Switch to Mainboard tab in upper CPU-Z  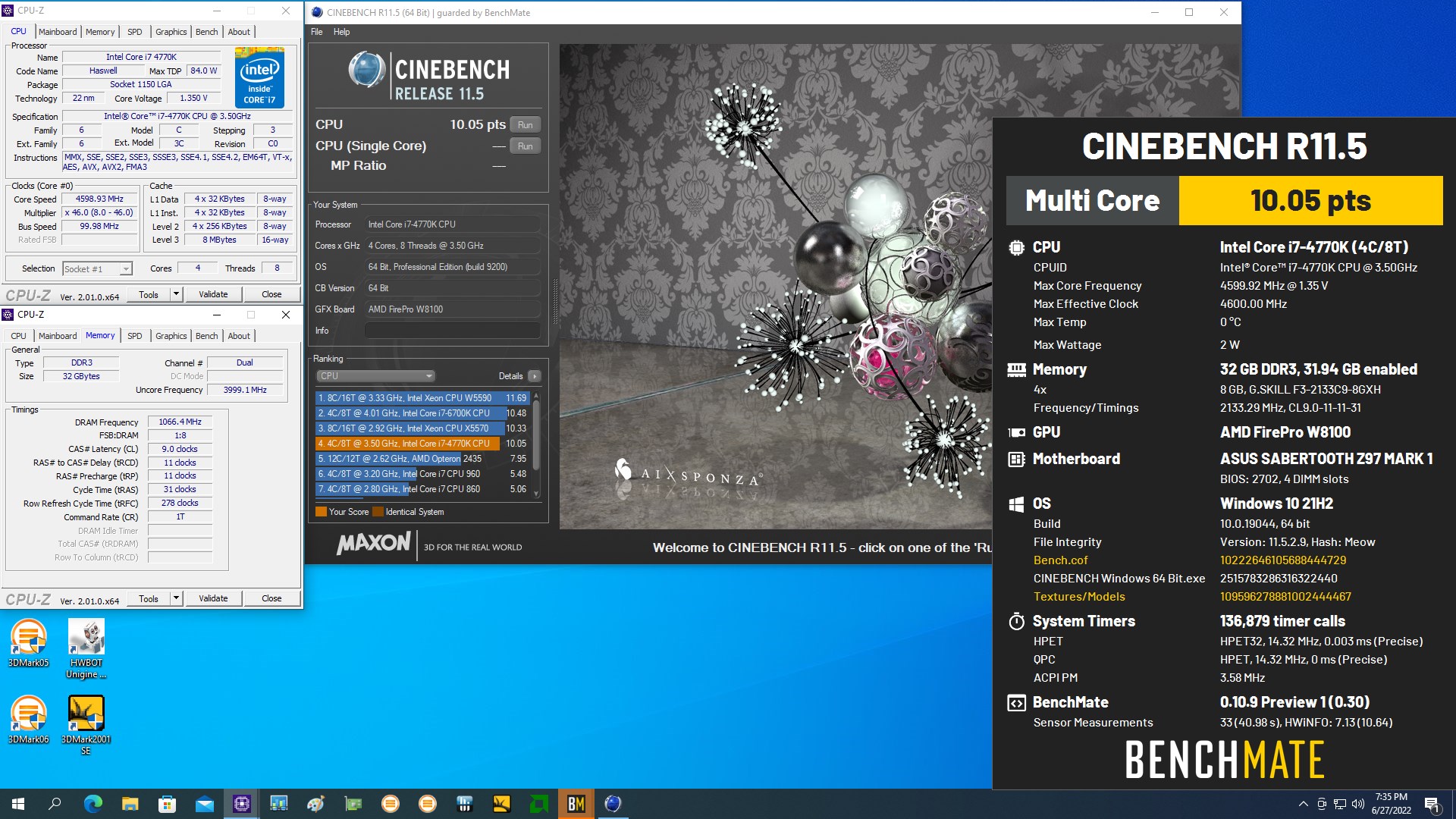tap(58, 32)
